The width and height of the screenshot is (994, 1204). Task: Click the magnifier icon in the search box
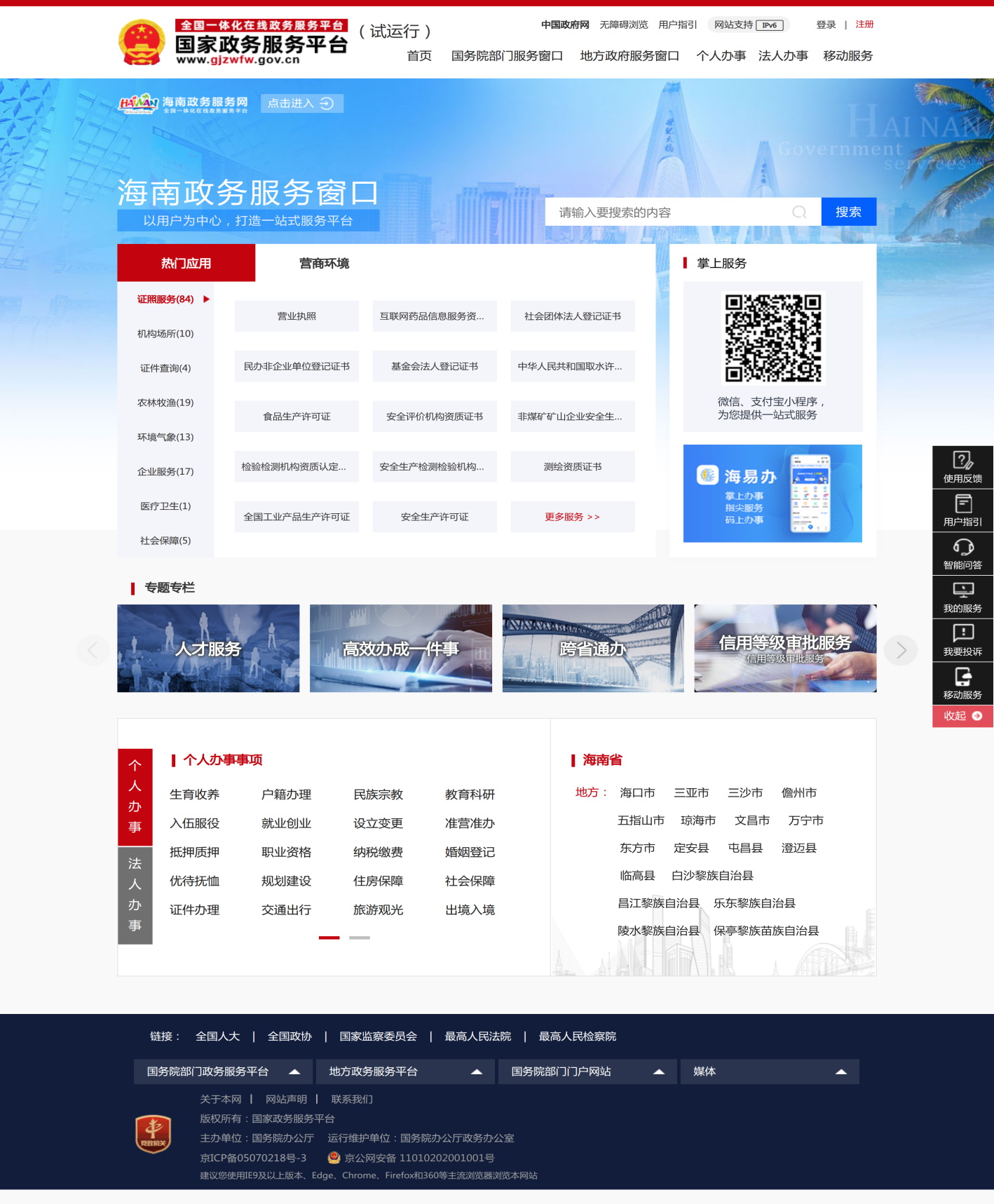pyautogui.click(x=799, y=212)
